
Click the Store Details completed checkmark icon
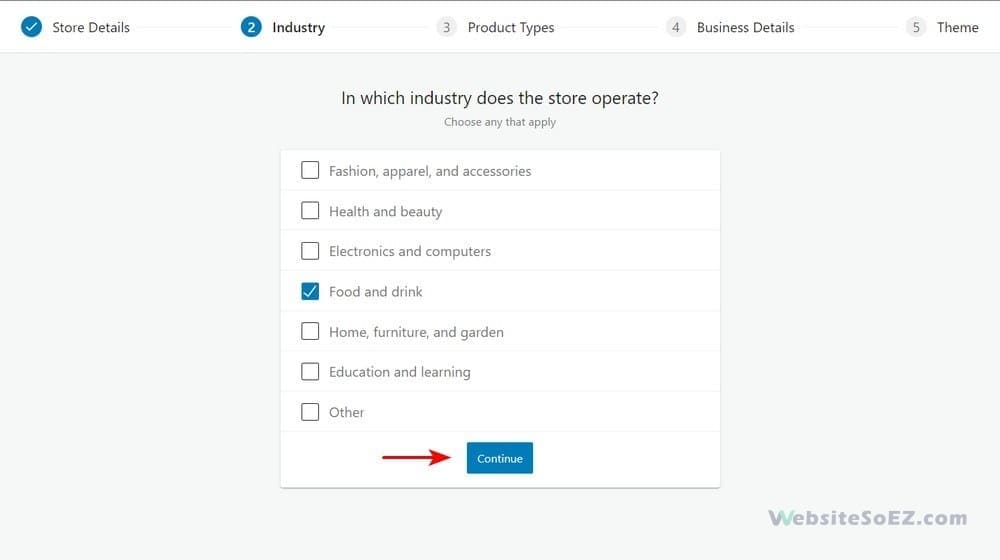click(x=31, y=27)
